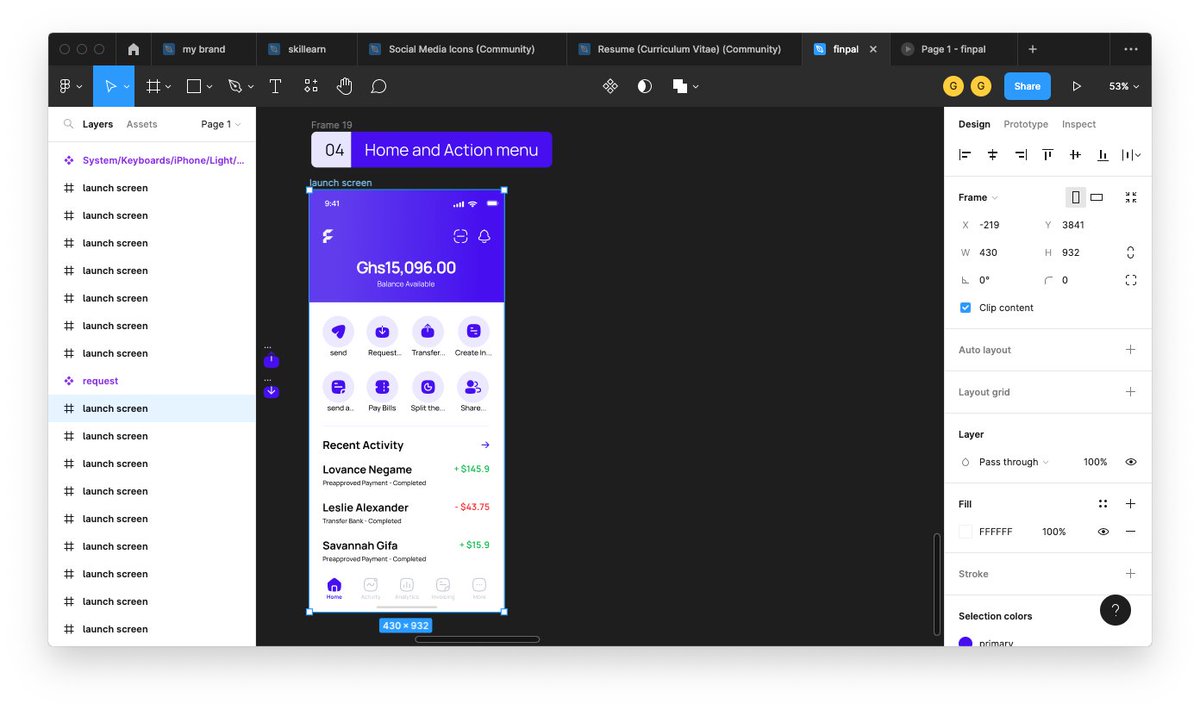Expand the shape tools options arrow

pyautogui.click(x=208, y=87)
